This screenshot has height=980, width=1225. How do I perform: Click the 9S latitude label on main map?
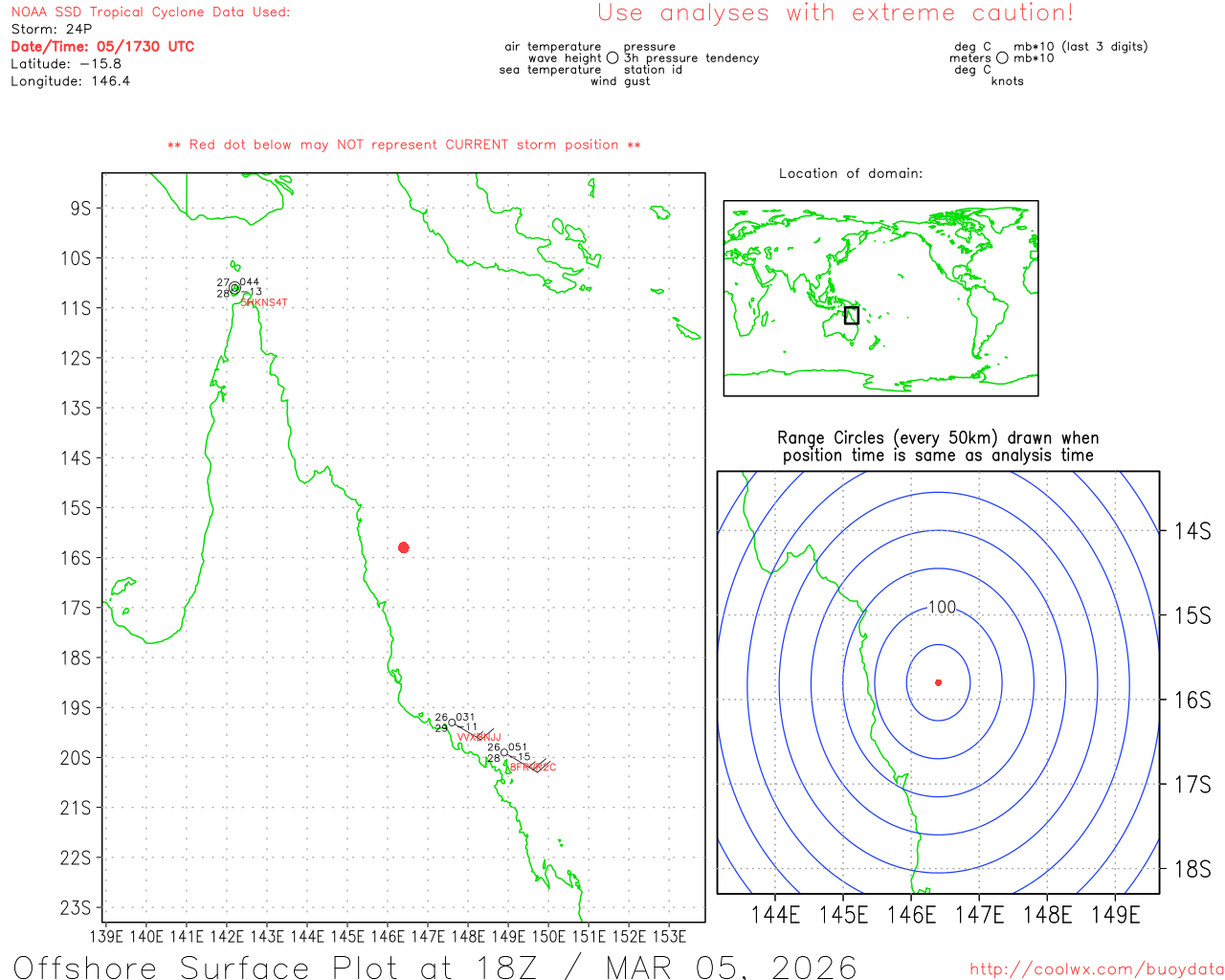[81, 209]
